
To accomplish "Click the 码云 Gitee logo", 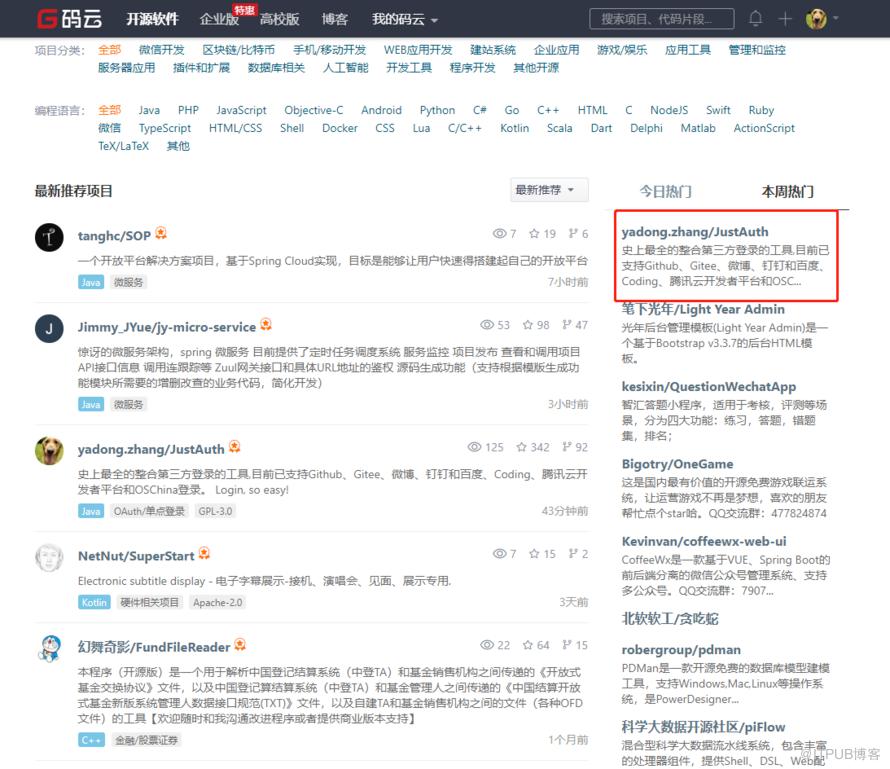I will pos(69,19).
